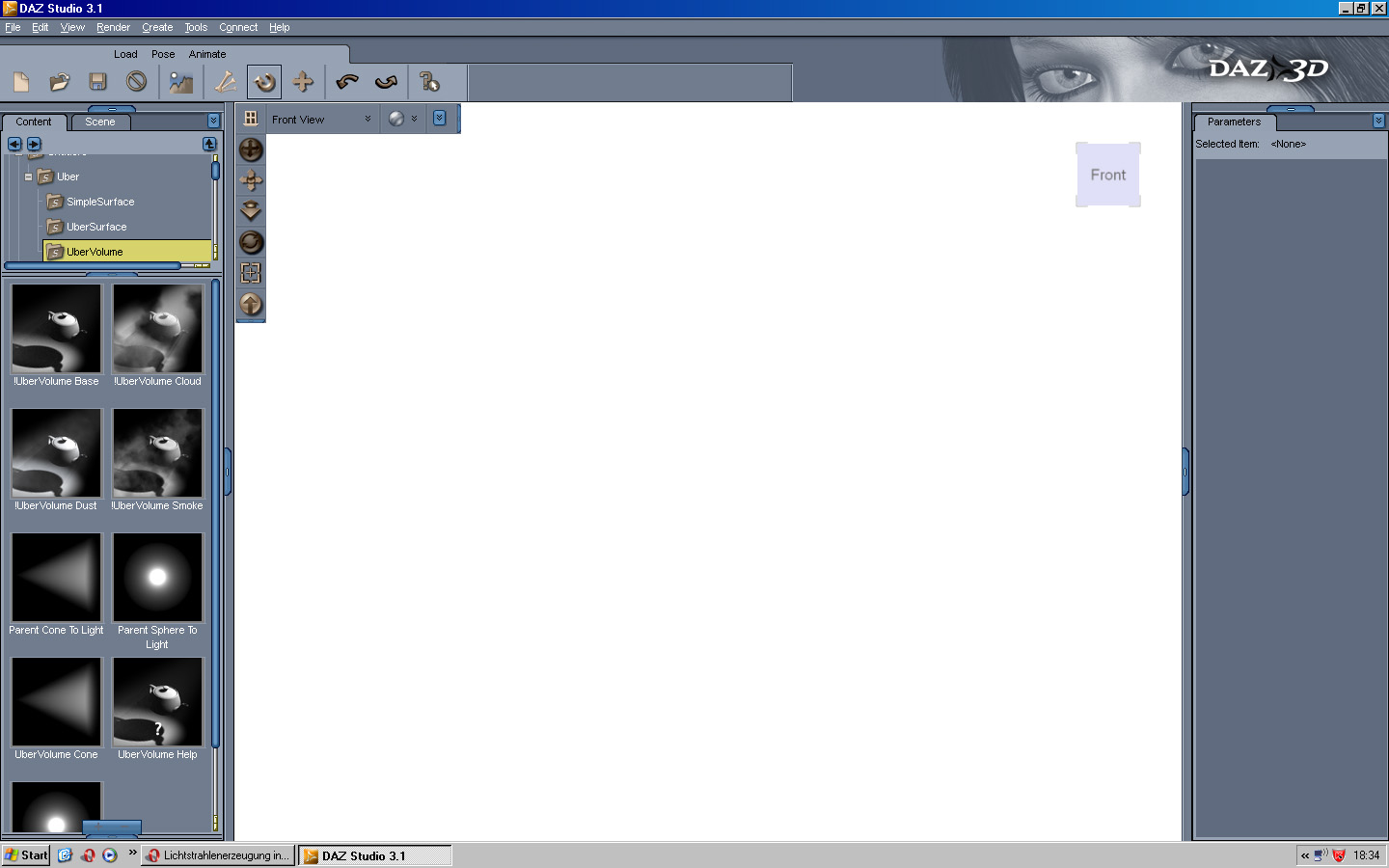Click the viewport orbit/rotate camera control
This screenshot has width=1389, height=868.
tap(251, 149)
